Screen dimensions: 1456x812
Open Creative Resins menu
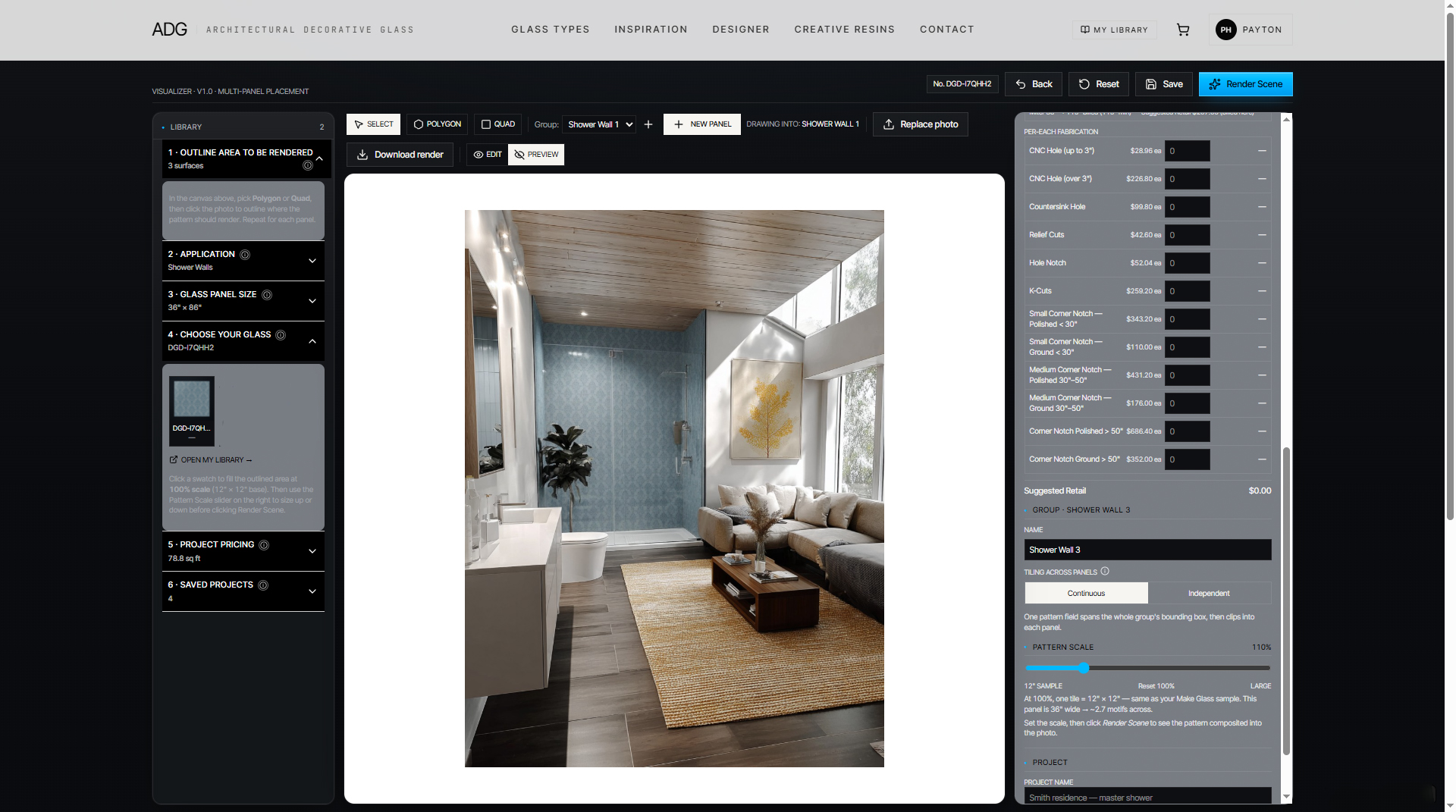click(x=844, y=30)
